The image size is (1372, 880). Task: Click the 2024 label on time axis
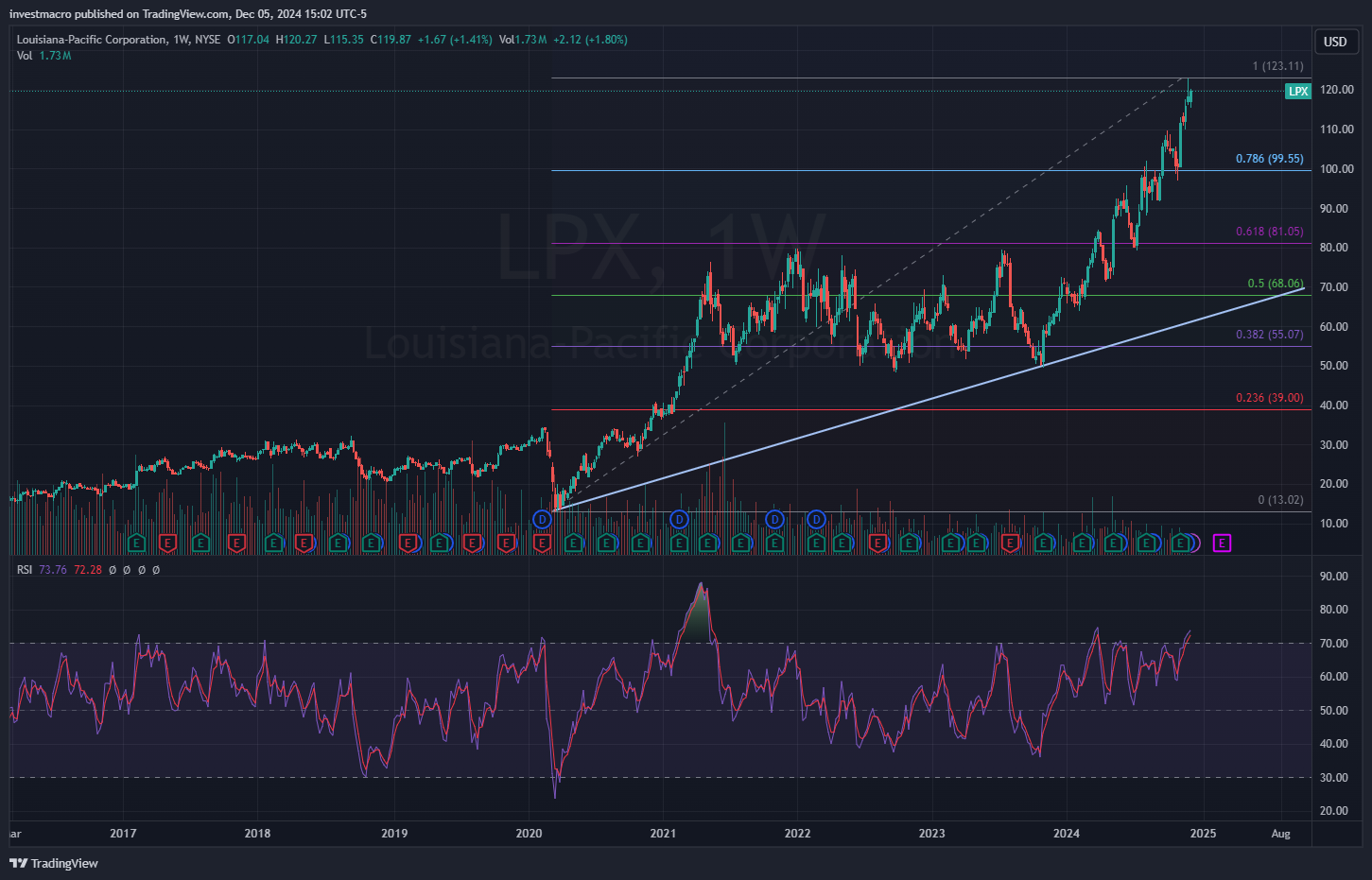point(1067,834)
